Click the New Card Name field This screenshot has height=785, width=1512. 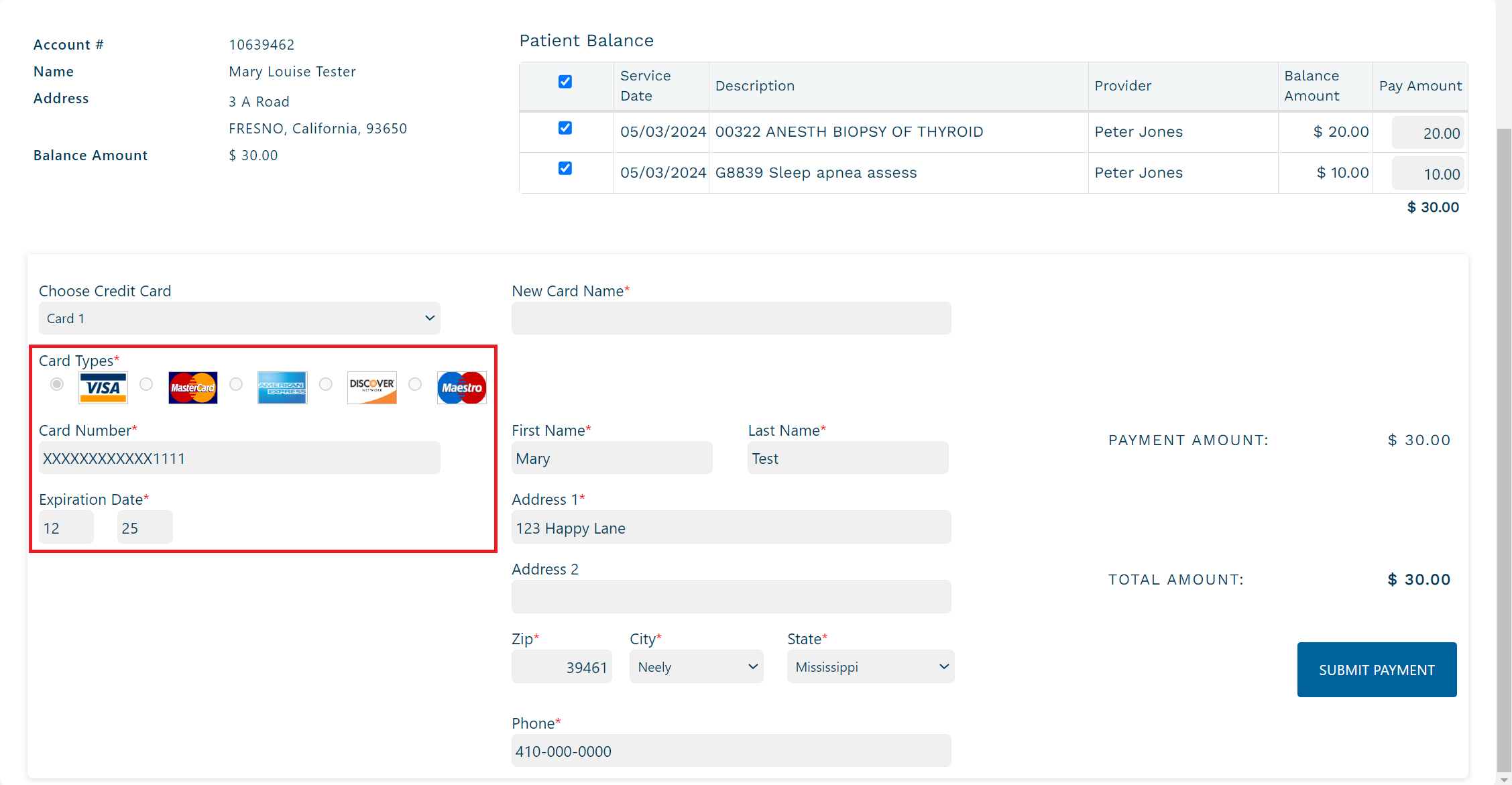pos(731,318)
